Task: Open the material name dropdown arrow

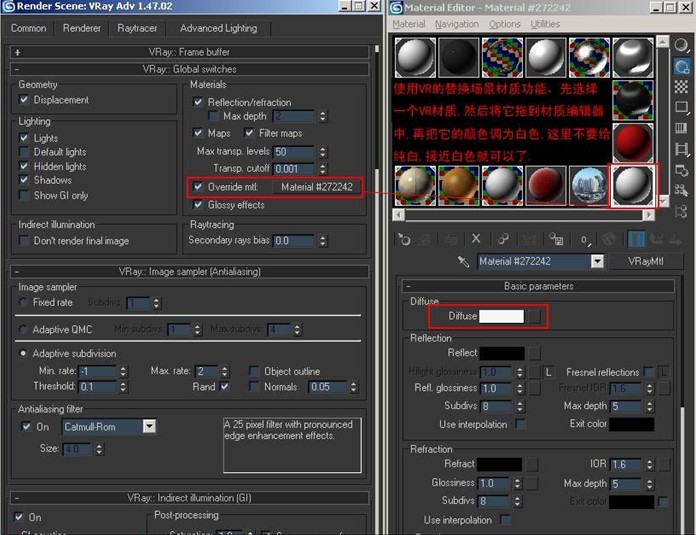Action: click(597, 261)
